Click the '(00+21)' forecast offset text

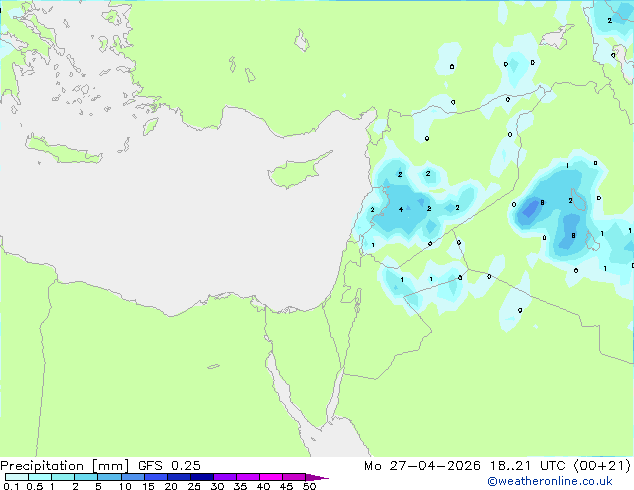pyautogui.click(x=602, y=466)
